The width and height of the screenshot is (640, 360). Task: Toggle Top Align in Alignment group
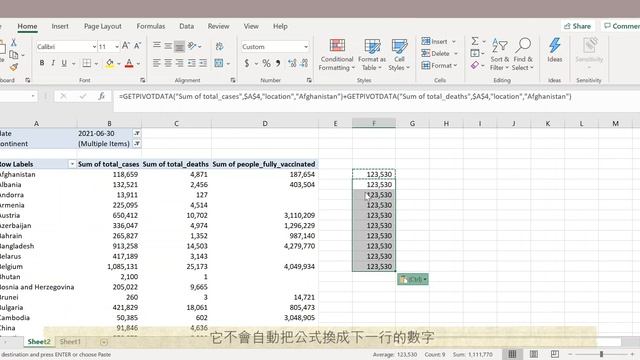(156, 46)
